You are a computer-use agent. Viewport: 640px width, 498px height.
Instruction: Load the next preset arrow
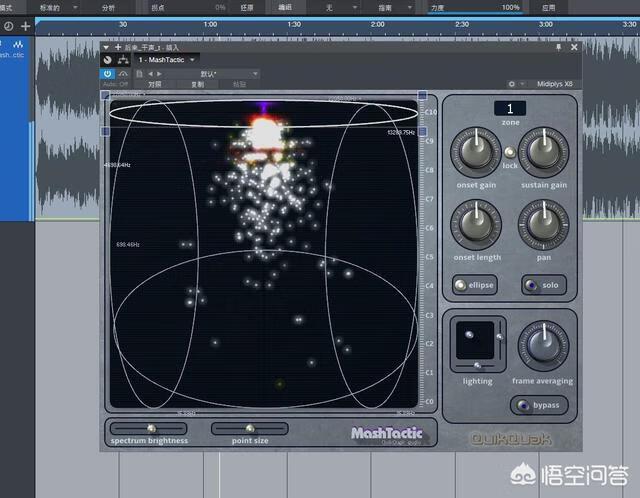[x=159, y=74]
